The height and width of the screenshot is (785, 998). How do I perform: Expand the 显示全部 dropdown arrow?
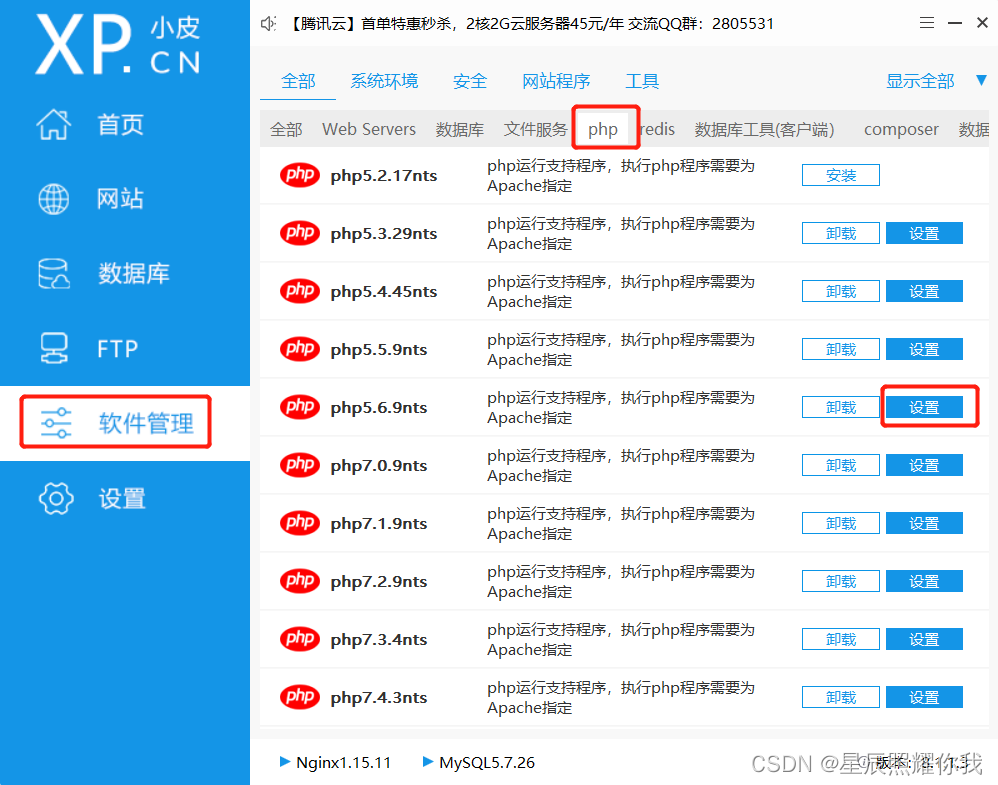pyautogui.click(x=981, y=81)
